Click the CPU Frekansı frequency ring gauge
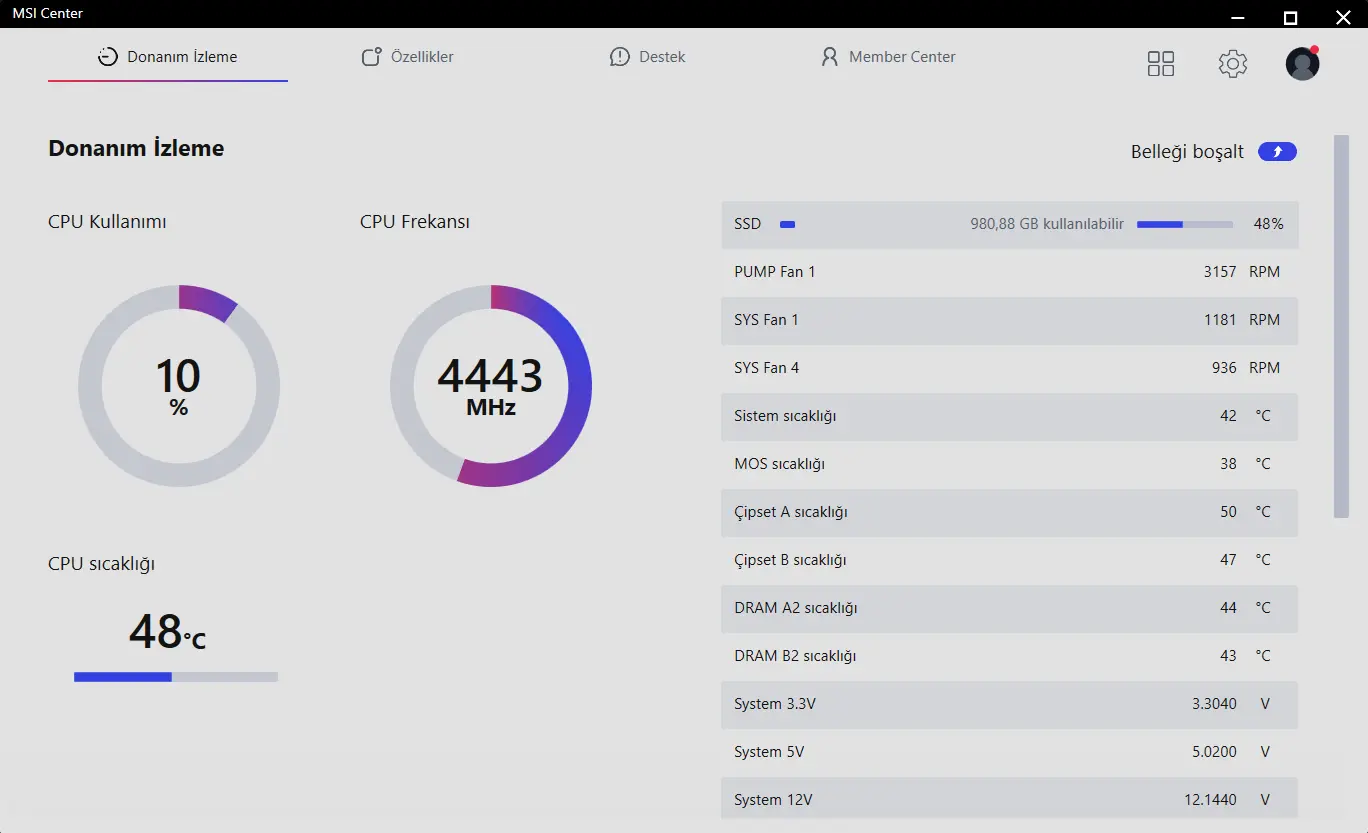The width and height of the screenshot is (1368, 833). [491, 386]
